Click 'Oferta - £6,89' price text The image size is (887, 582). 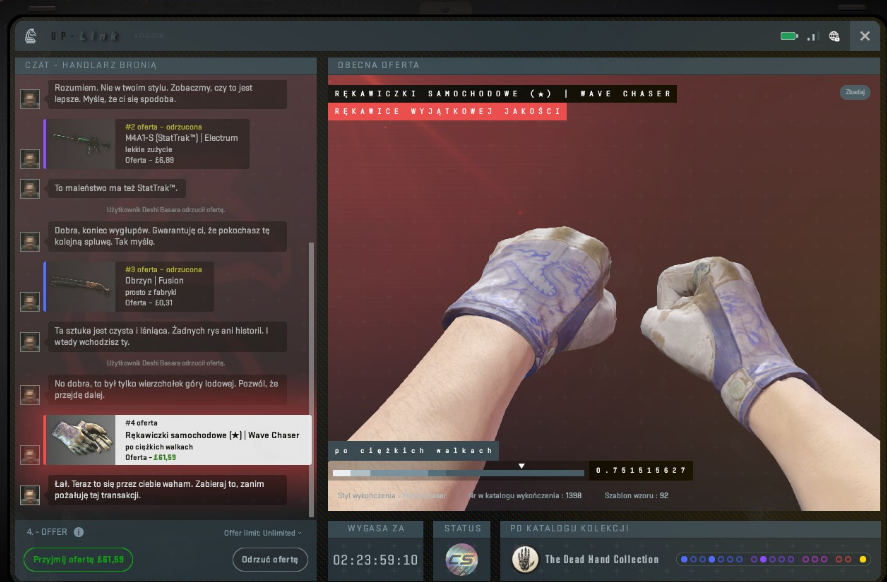tap(149, 161)
